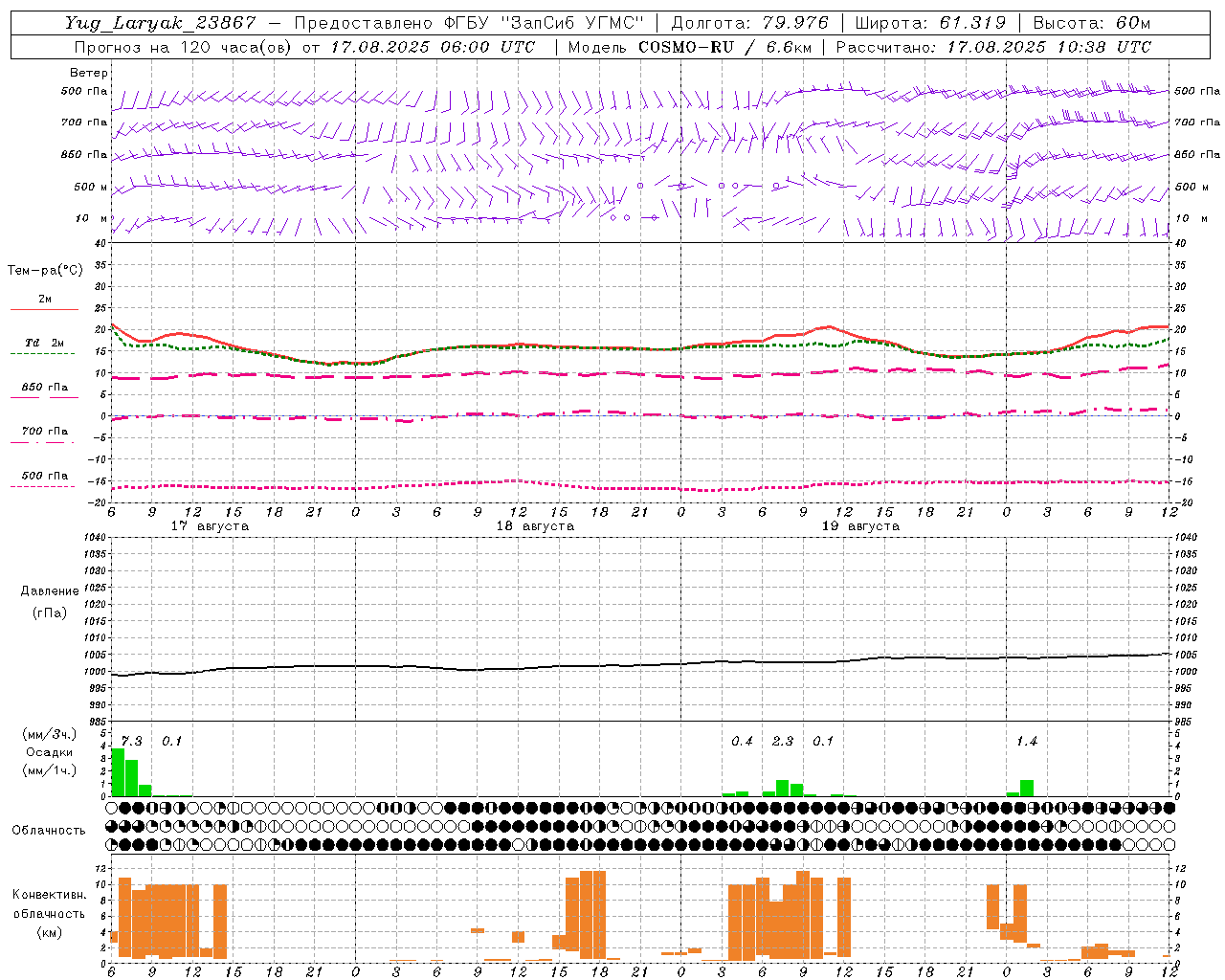1225x980 pixels.
Task: Click the 7.3 precipitation total value
Action: [x=131, y=741]
